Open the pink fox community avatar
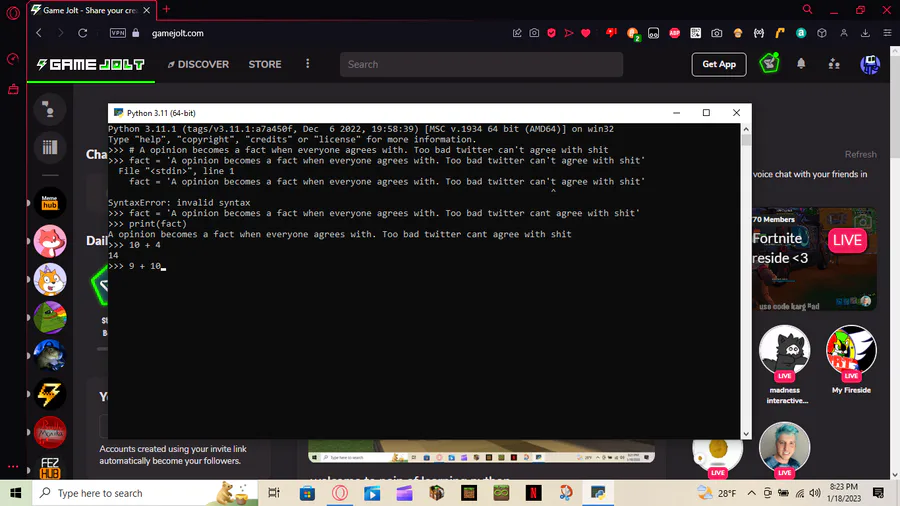The height and width of the screenshot is (506, 900). tap(50, 241)
